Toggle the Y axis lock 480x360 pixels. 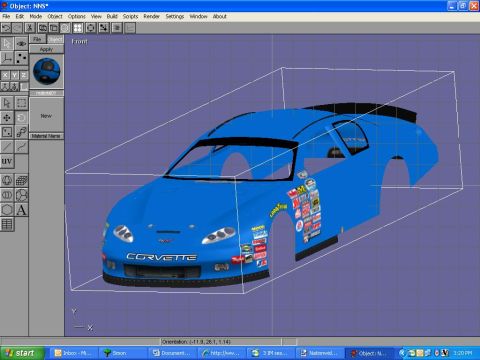[x=14, y=75]
